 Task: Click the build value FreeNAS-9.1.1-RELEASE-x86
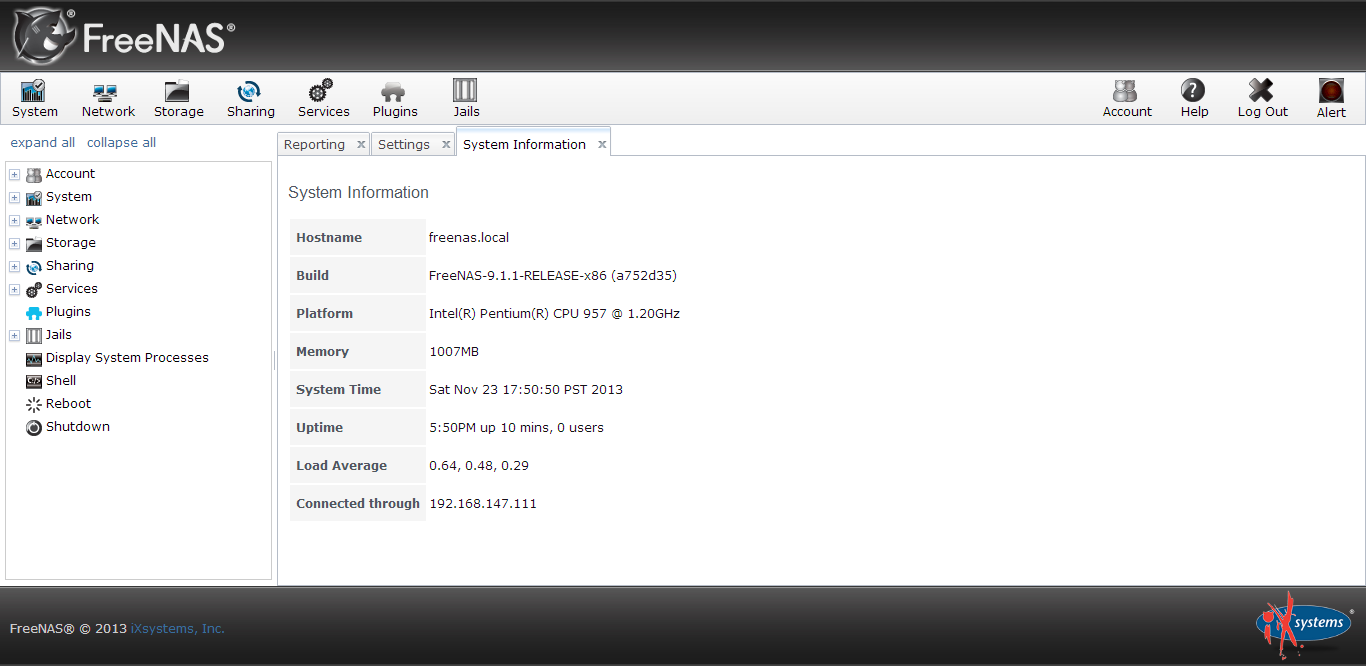pyautogui.click(x=553, y=275)
